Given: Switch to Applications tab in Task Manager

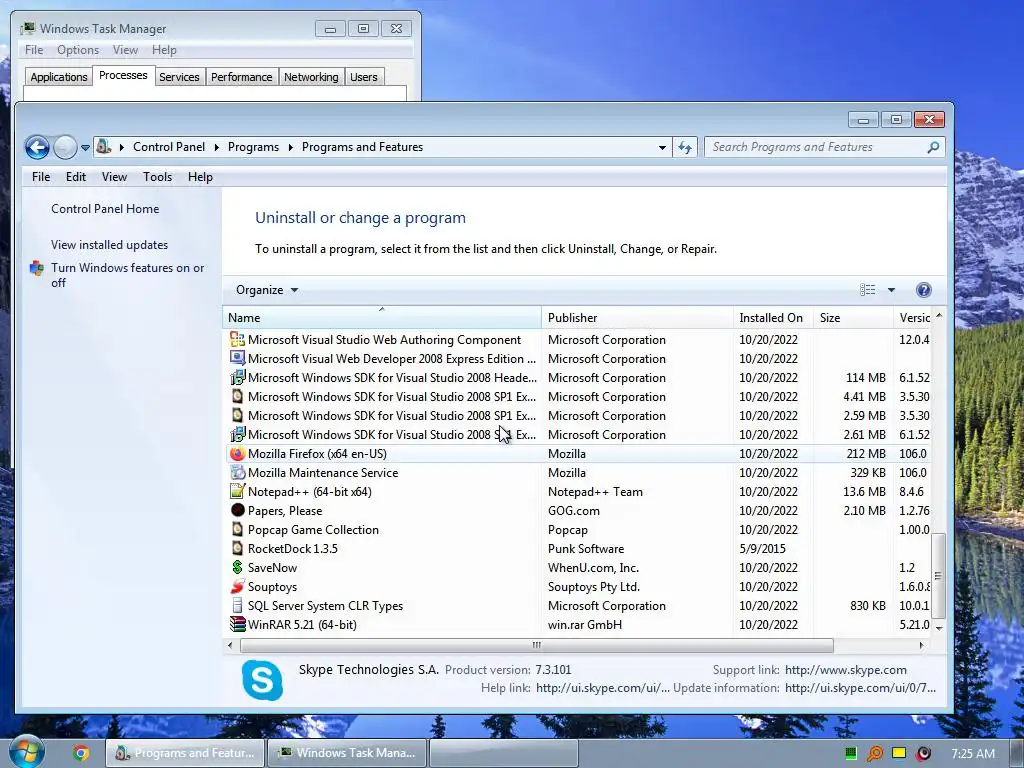Looking at the screenshot, I should pos(59,77).
